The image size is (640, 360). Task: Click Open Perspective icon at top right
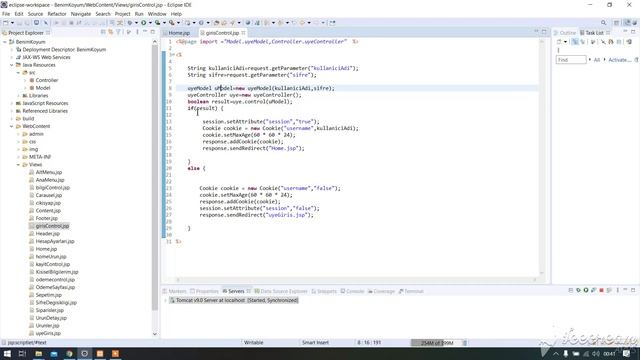(x=617, y=23)
